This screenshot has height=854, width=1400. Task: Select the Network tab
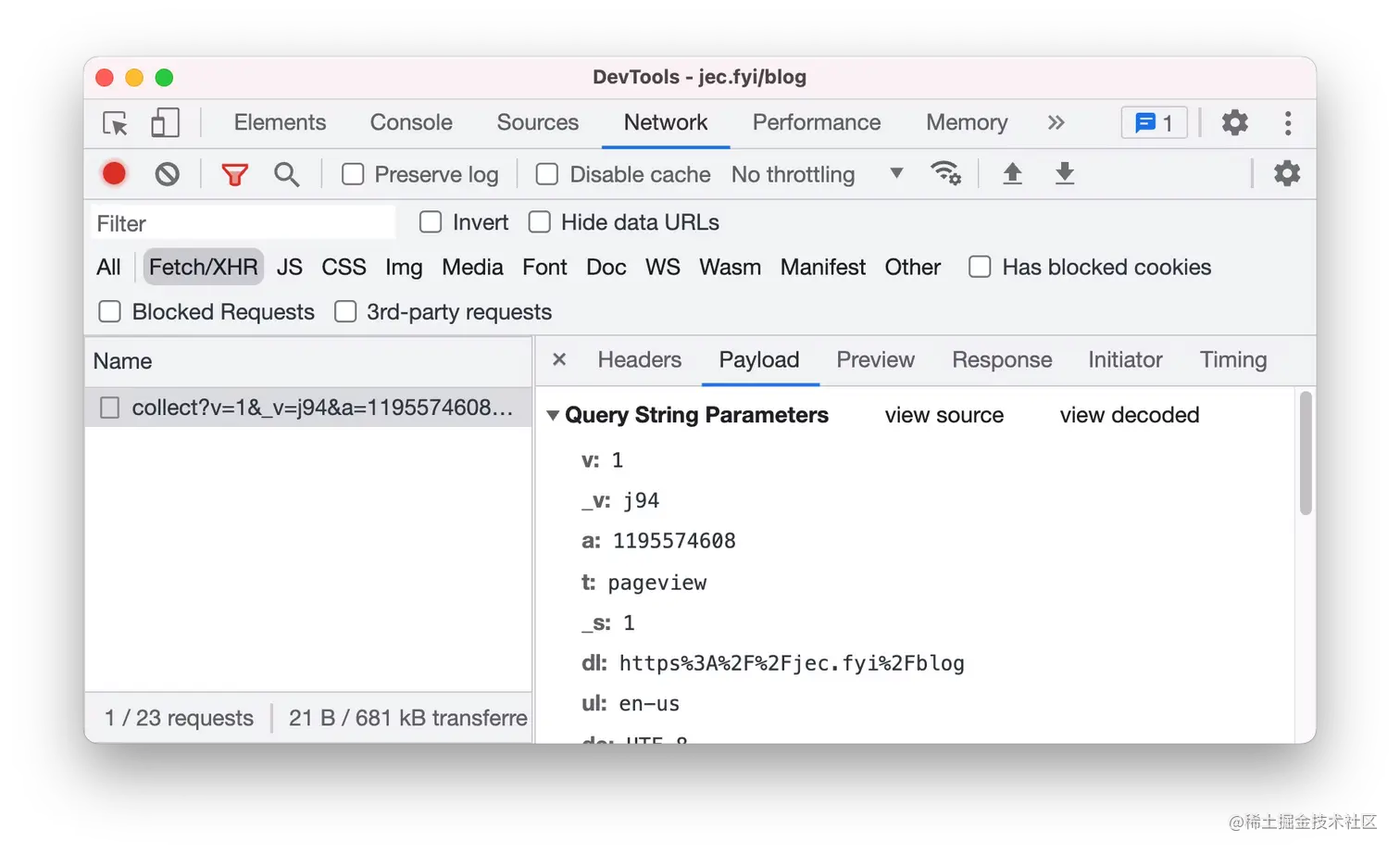(666, 122)
